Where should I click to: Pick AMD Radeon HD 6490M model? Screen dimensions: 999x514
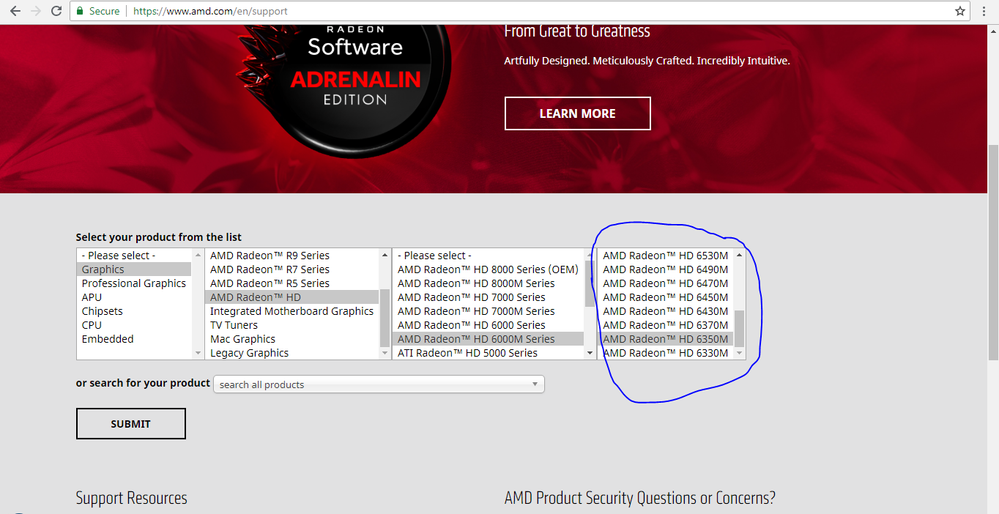click(666, 269)
